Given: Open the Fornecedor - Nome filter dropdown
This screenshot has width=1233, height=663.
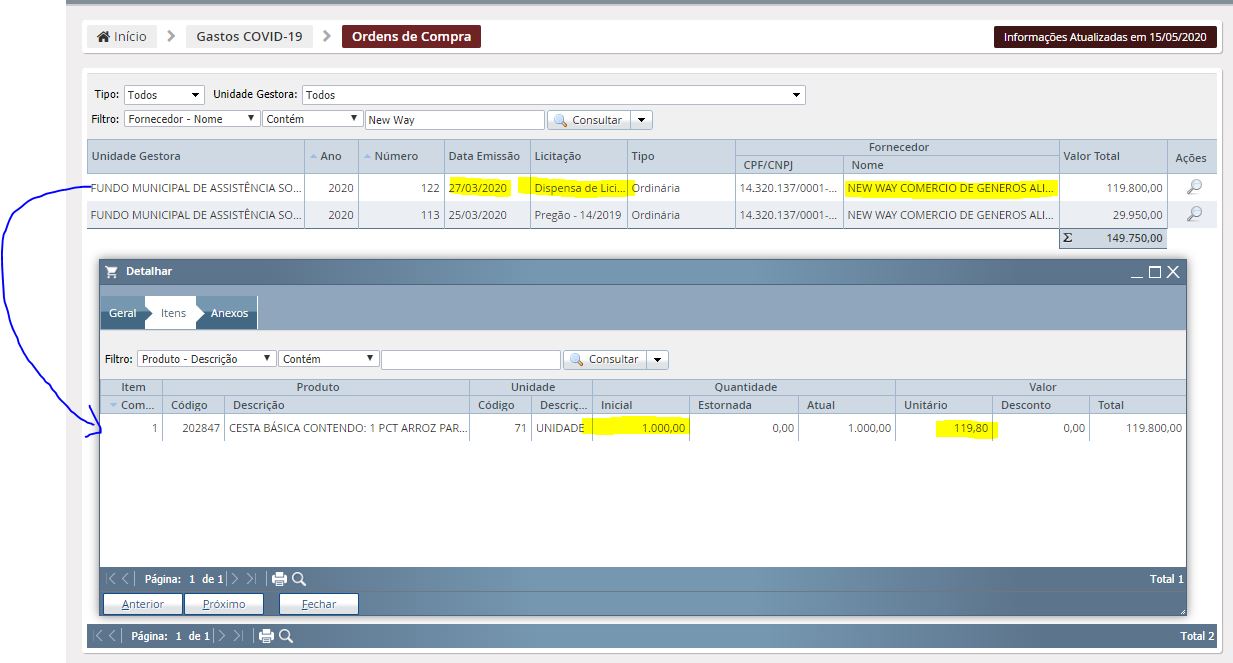Looking at the screenshot, I should click(192, 119).
